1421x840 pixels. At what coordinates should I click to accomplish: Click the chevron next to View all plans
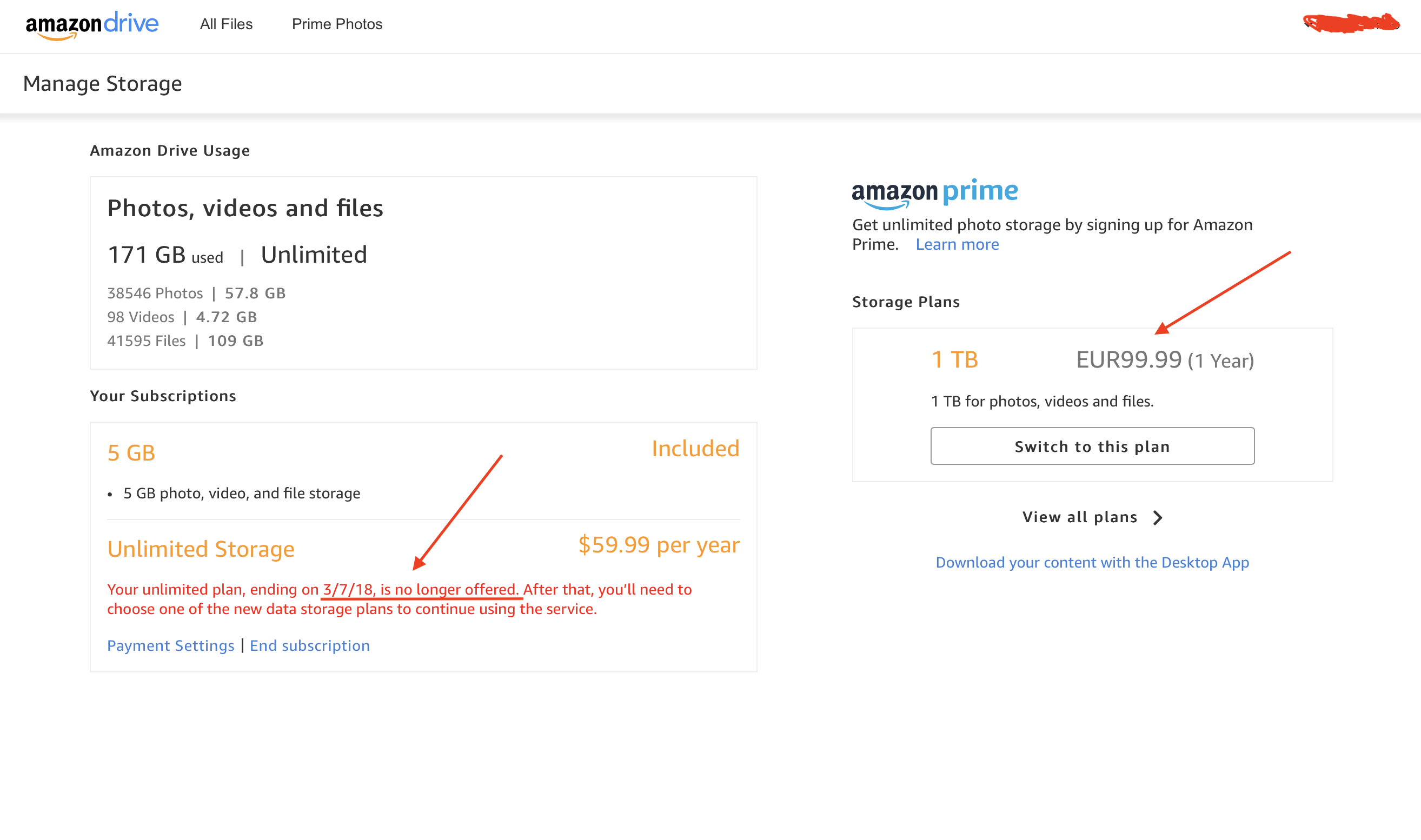pos(1158,517)
